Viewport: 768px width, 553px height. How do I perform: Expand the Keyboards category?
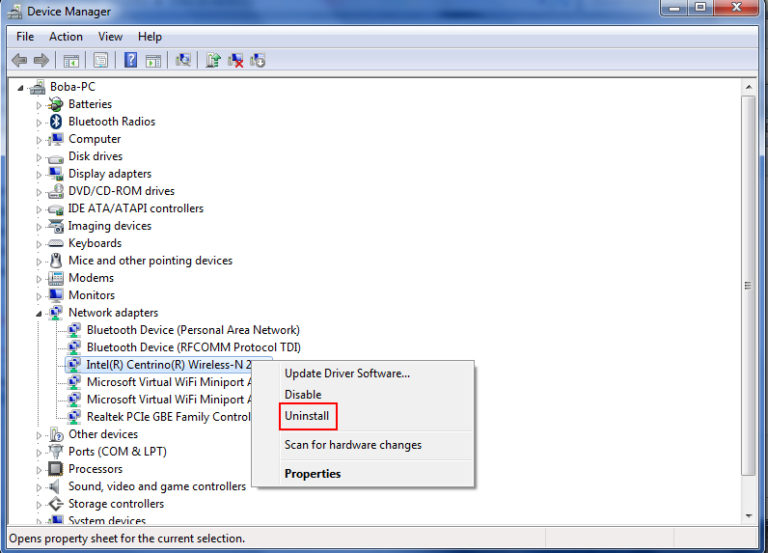(x=39, y=244)
